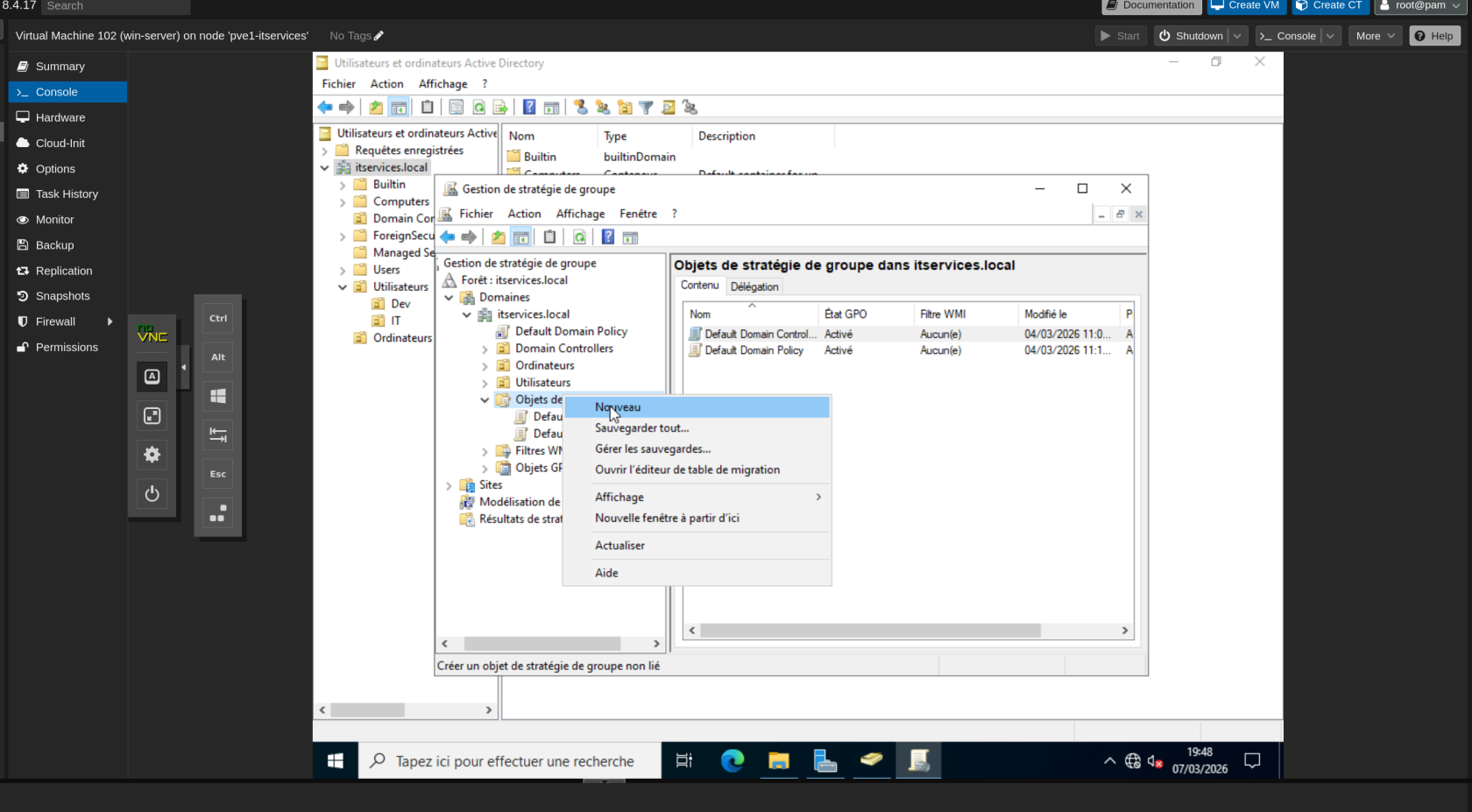Click the noVNC fullscreen icon
The width and height of the screenshot is (1472, 812).
point(152,416)
